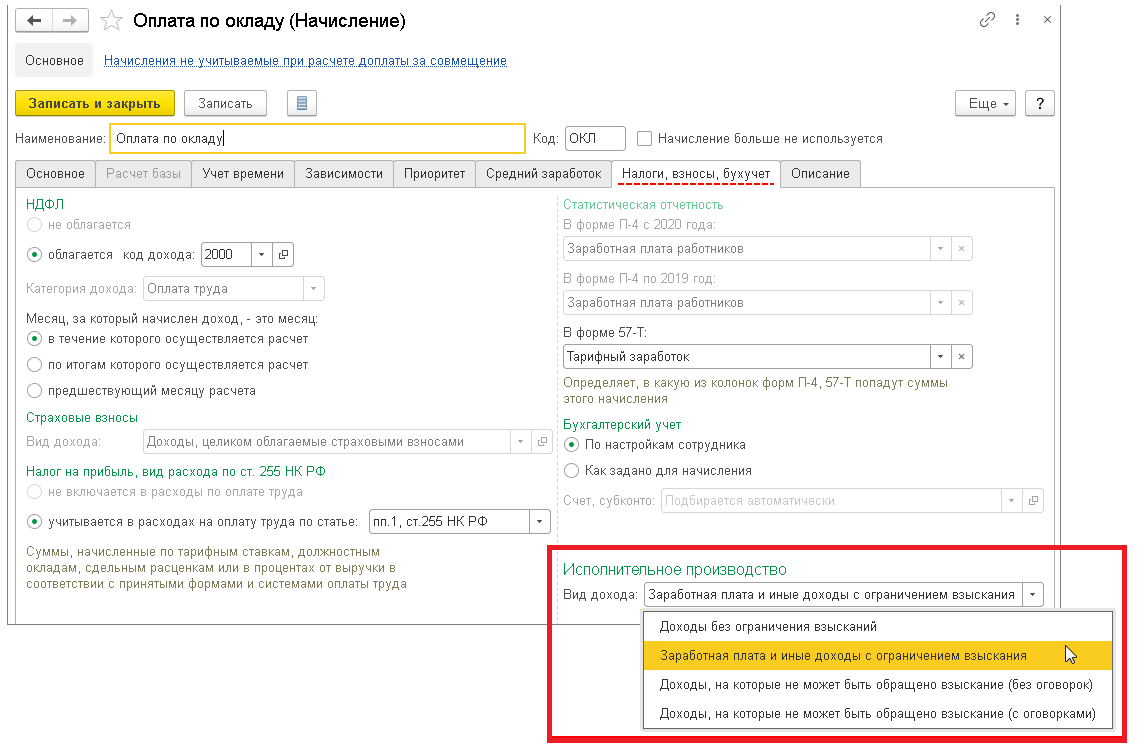Switch to the 'Средний заработок' tab
Image resolution: width=1141 pixels, height=754 pixels.
543,174
